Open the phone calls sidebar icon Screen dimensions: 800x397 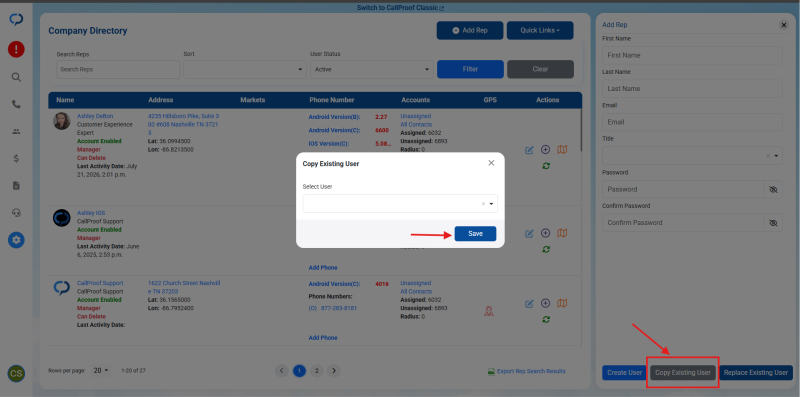(x=16, y=104)
